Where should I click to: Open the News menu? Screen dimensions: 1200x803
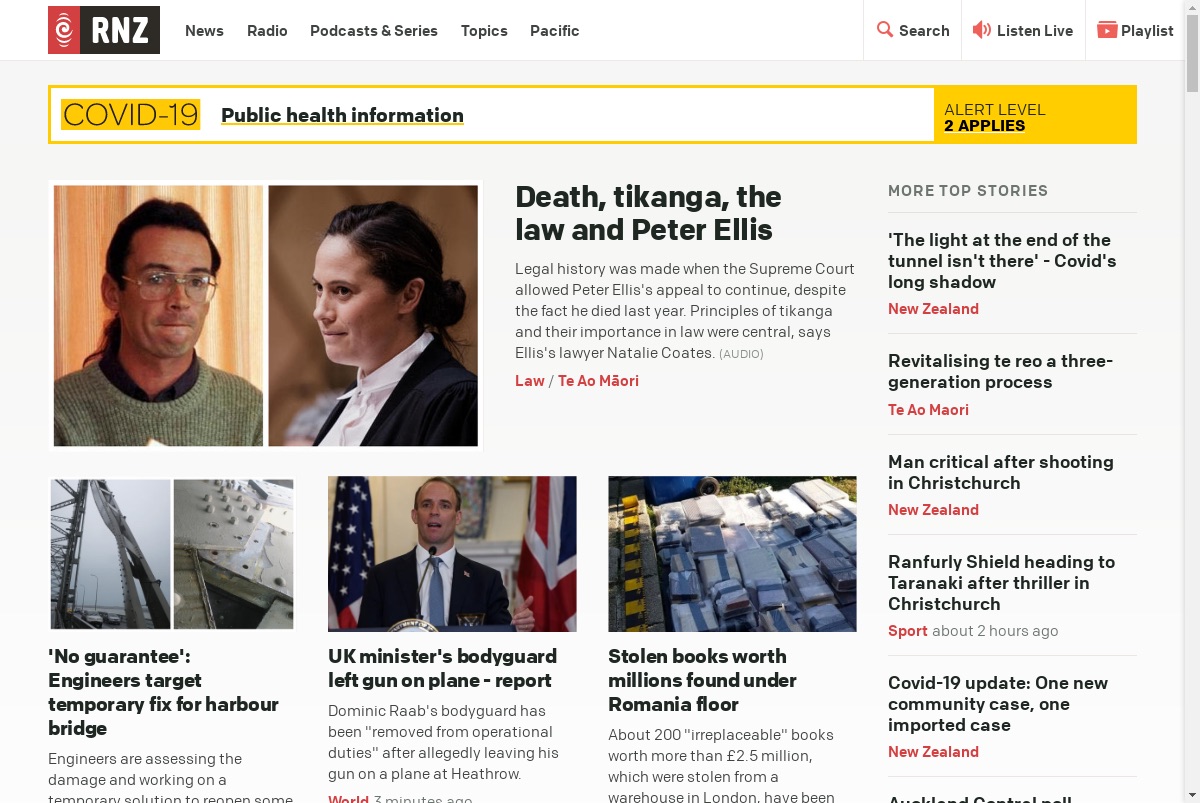coord(204,31)
